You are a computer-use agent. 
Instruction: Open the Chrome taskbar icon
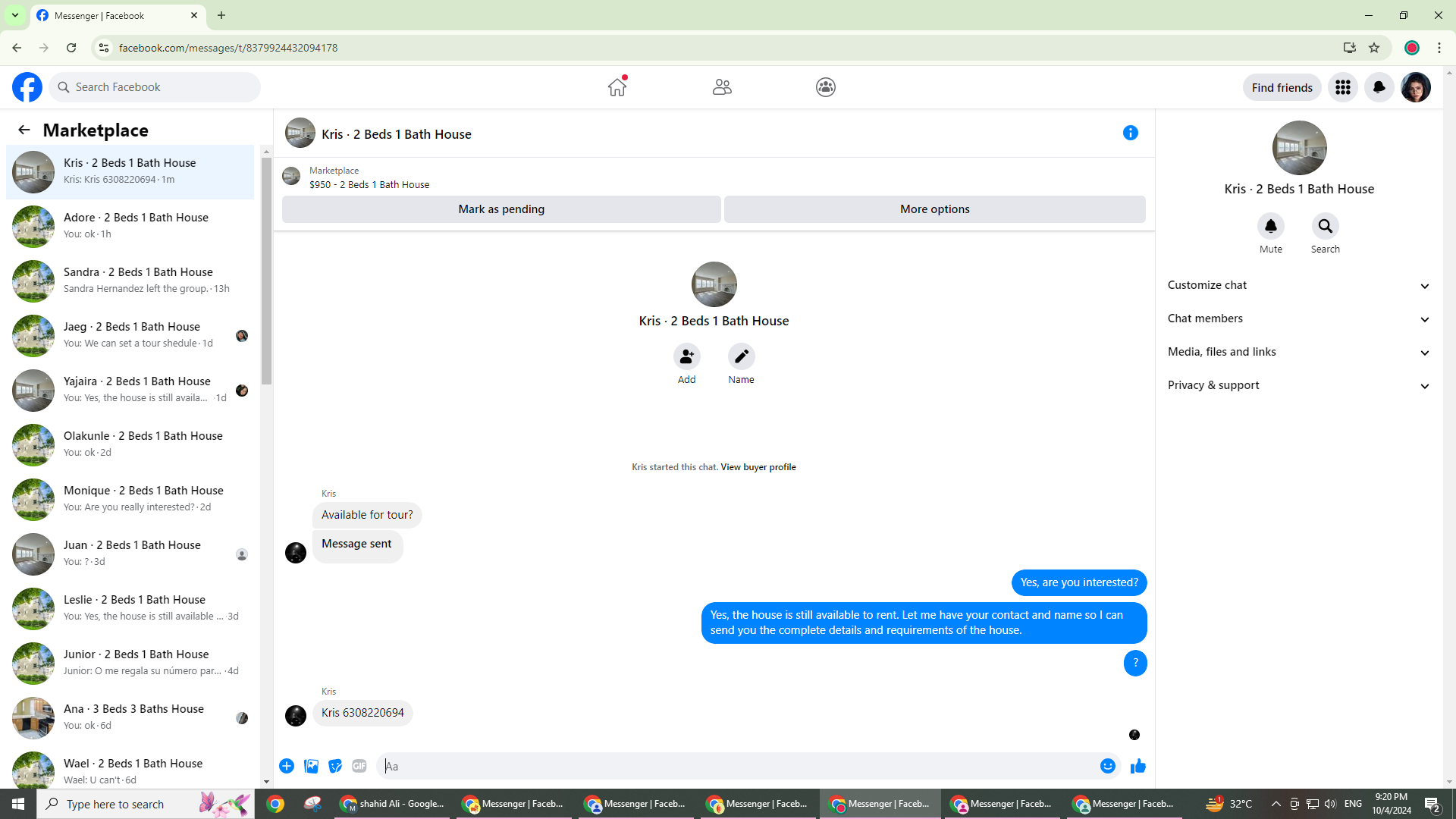(275, 804)
